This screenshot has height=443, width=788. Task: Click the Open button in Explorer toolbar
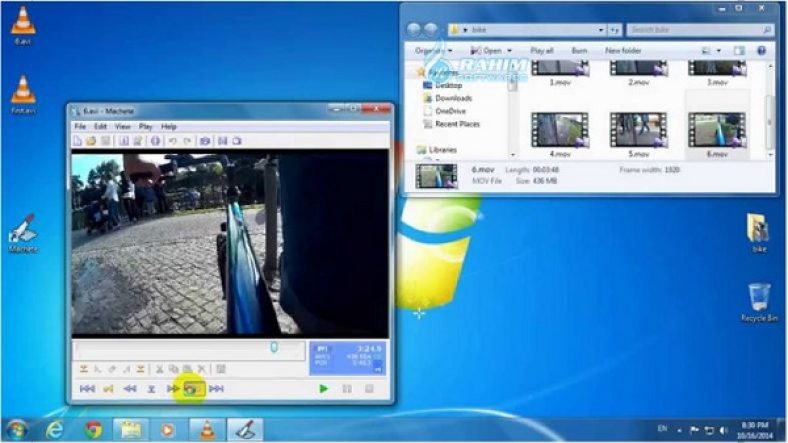tap(486, 51)
